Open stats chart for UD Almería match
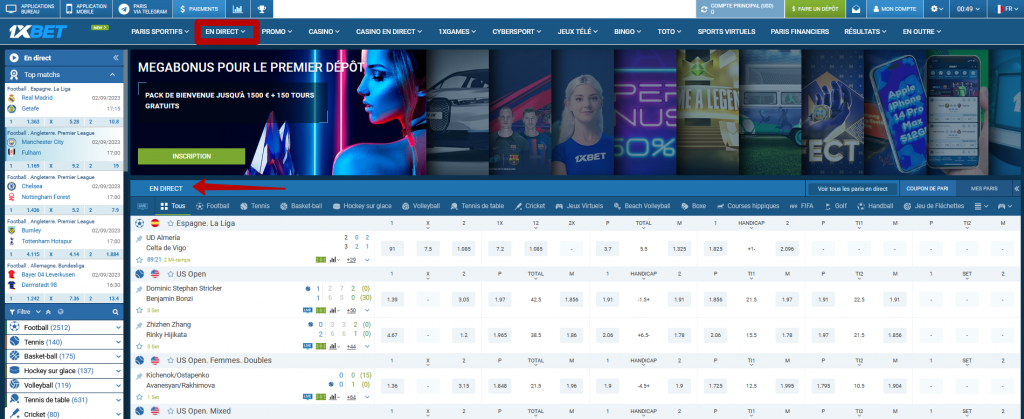1024x419 pixels. pos(336,260)
